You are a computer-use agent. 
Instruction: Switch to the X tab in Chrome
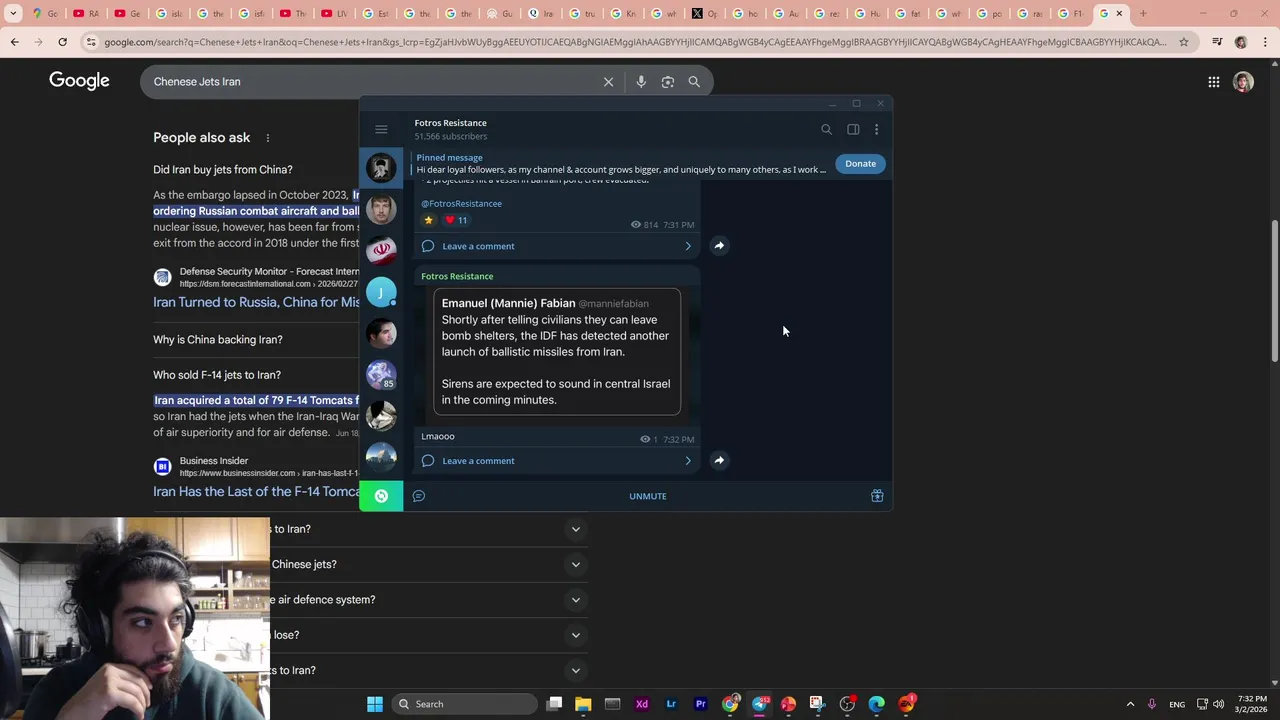[x=705, y=14]
